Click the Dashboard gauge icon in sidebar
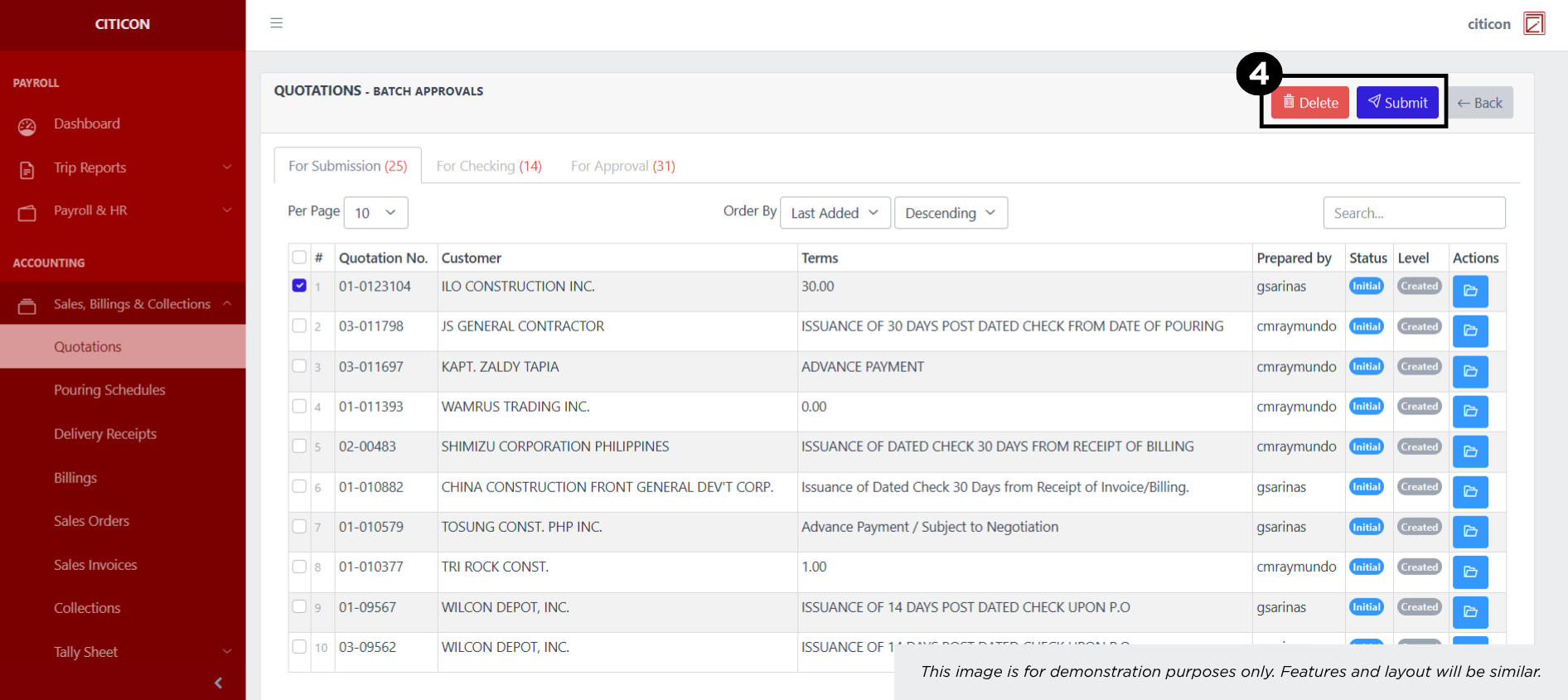 [x=27, y=126]
